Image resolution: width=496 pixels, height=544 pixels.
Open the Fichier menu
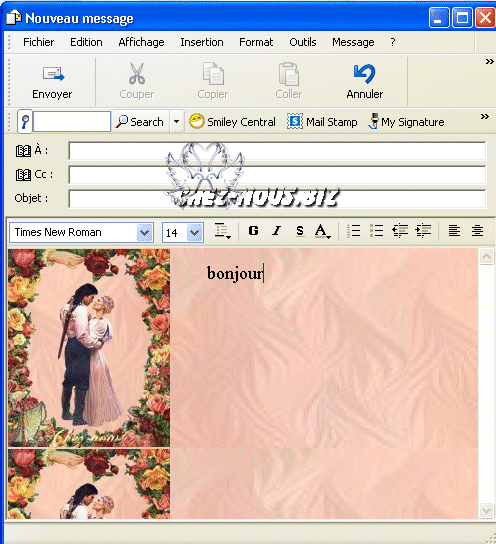(x=39, y=42)
